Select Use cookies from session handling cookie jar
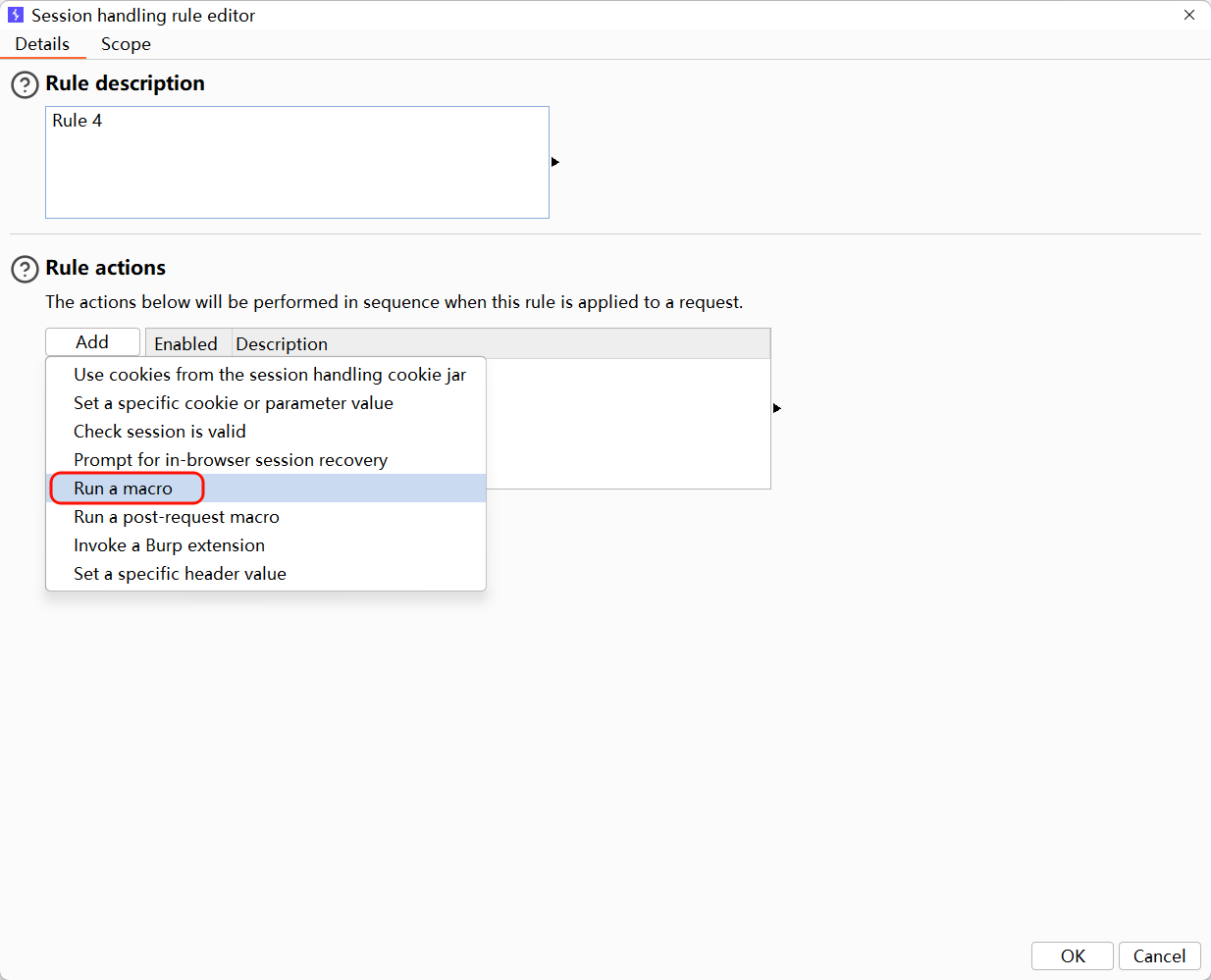The image size is (1211, 980). click(270, 375)
